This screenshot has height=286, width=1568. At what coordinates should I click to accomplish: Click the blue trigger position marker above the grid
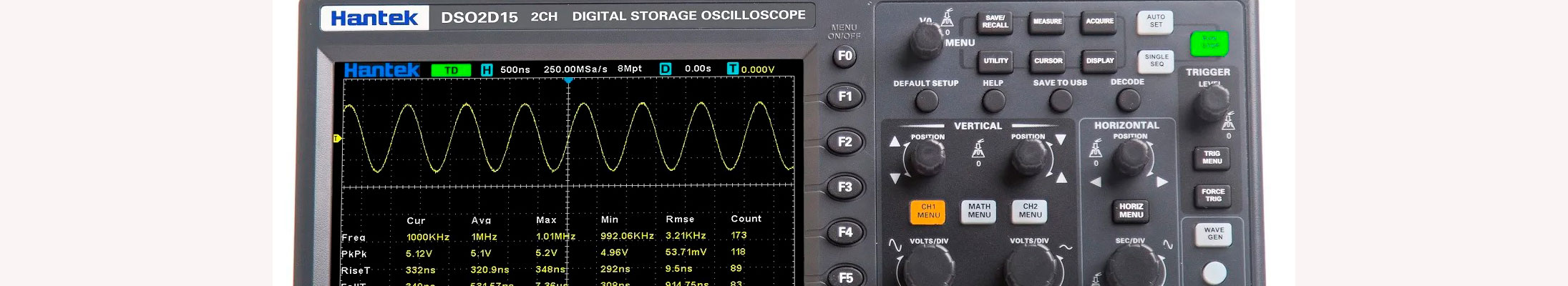pyautogui.click(x=568, y=79)
